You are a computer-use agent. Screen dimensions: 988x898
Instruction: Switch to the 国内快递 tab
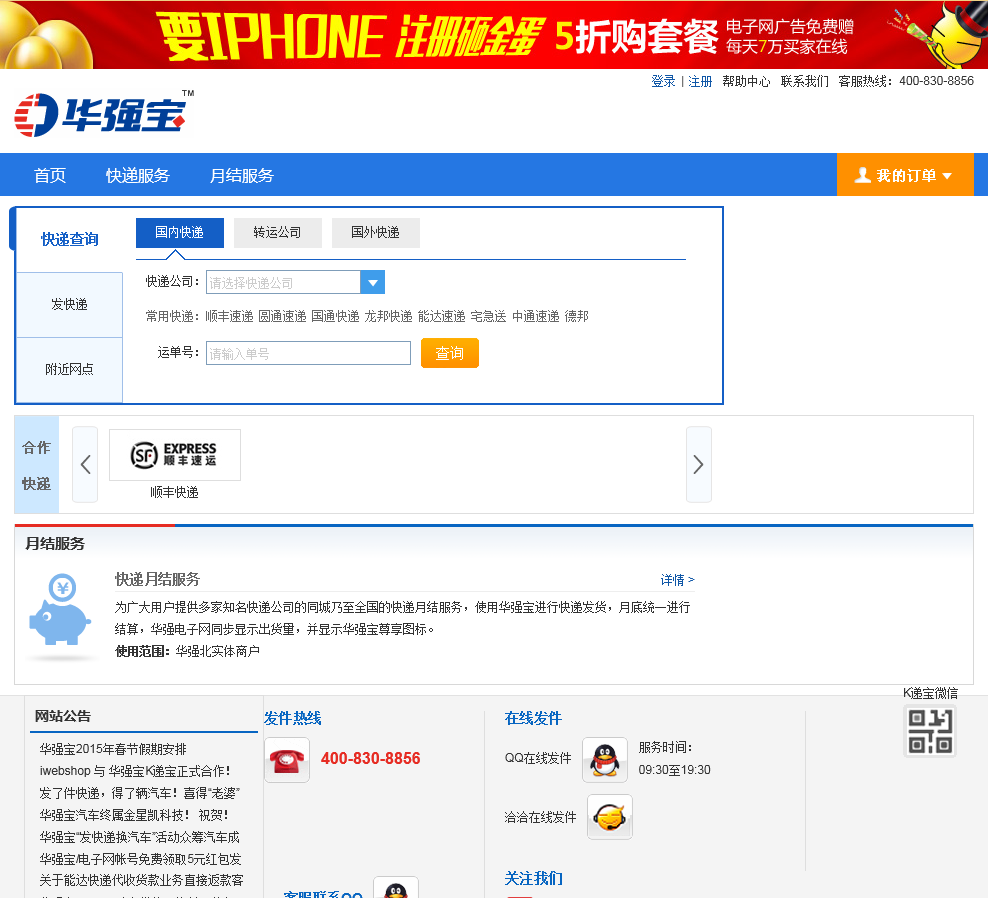tap(180, 233)
